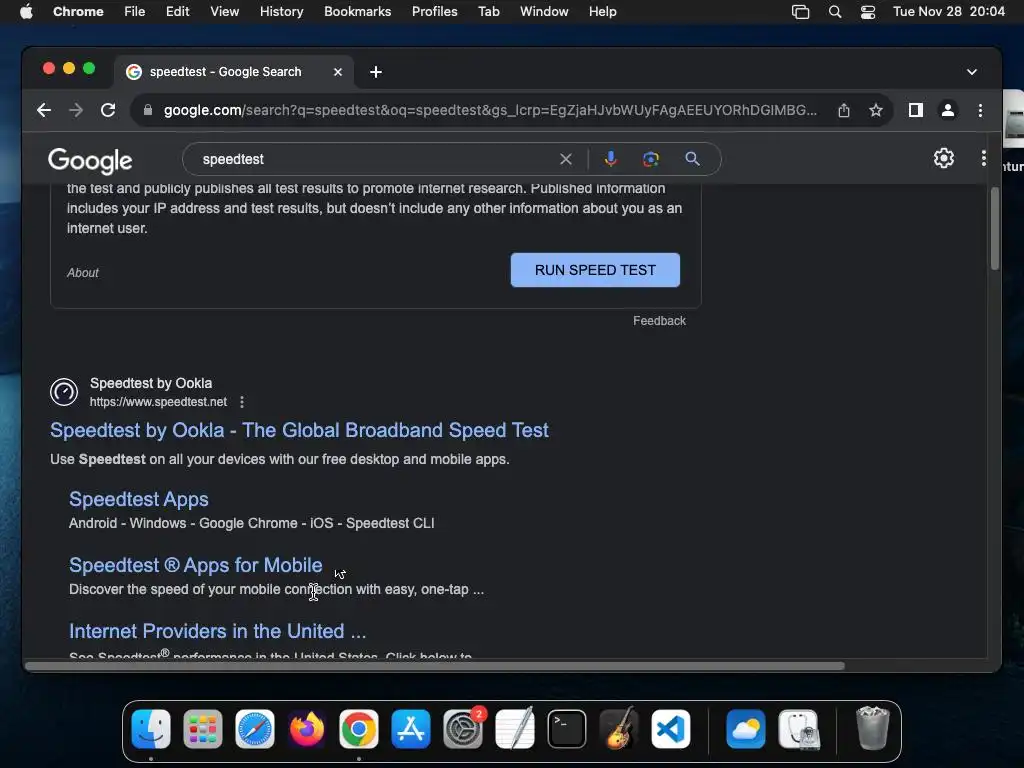Open the Chrome profile avatar
Screen dimensions: 1024x768
(948, 110)
